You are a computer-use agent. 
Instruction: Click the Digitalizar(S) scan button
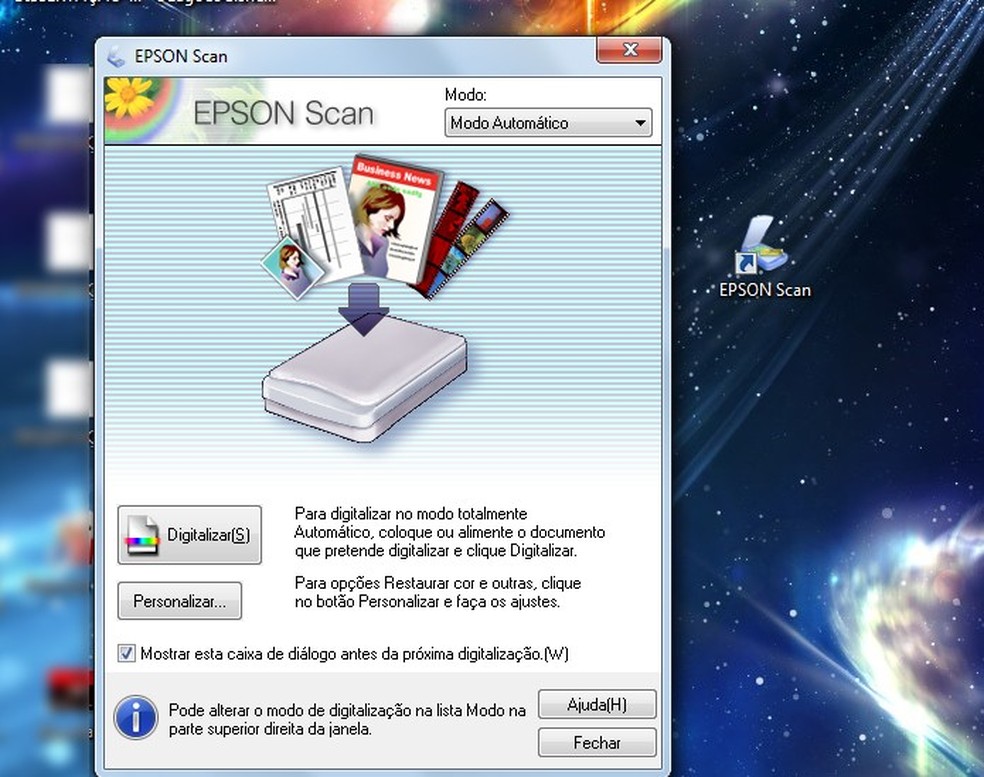[x=190, y=535]
